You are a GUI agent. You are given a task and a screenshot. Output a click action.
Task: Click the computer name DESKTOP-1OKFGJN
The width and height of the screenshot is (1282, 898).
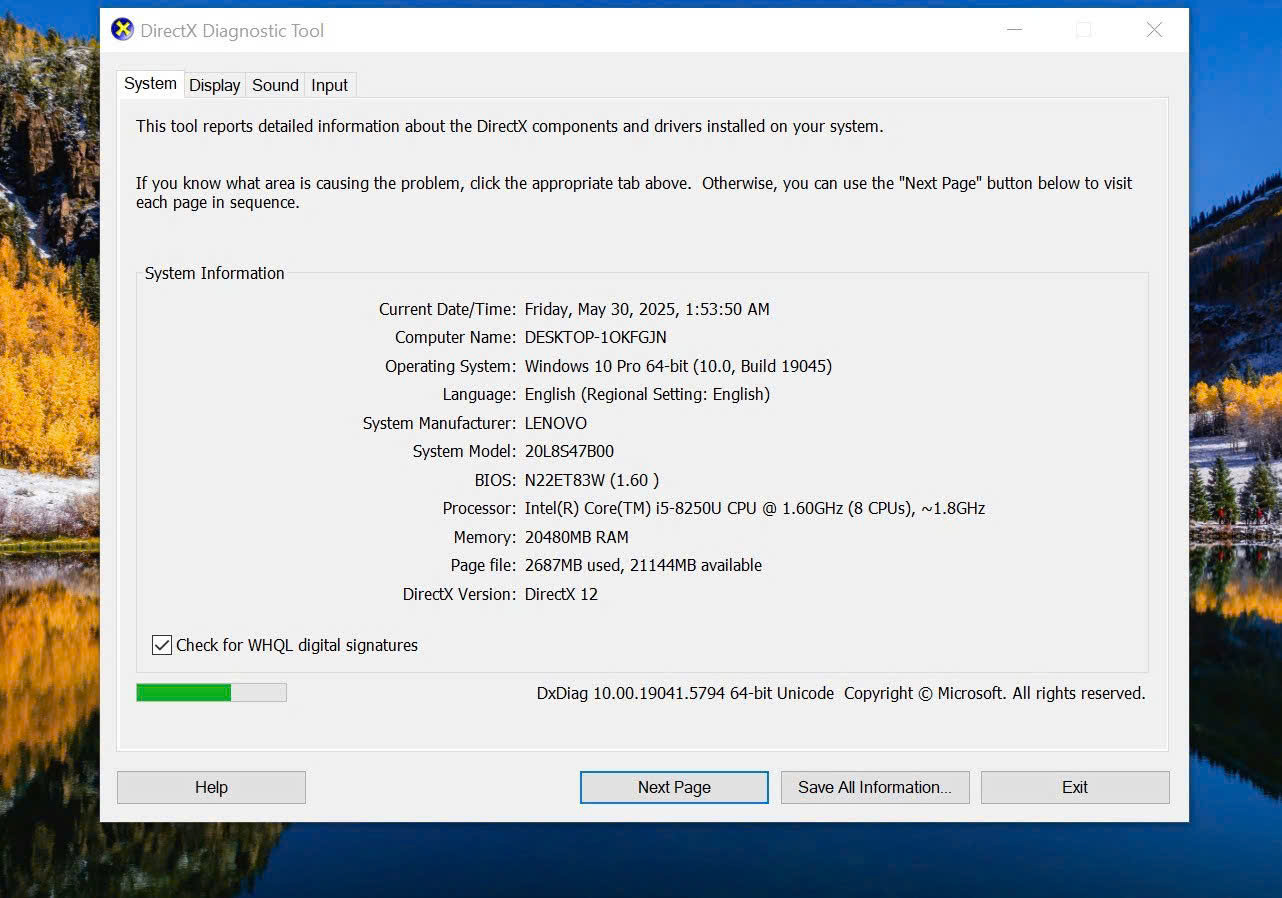point(595,337)
